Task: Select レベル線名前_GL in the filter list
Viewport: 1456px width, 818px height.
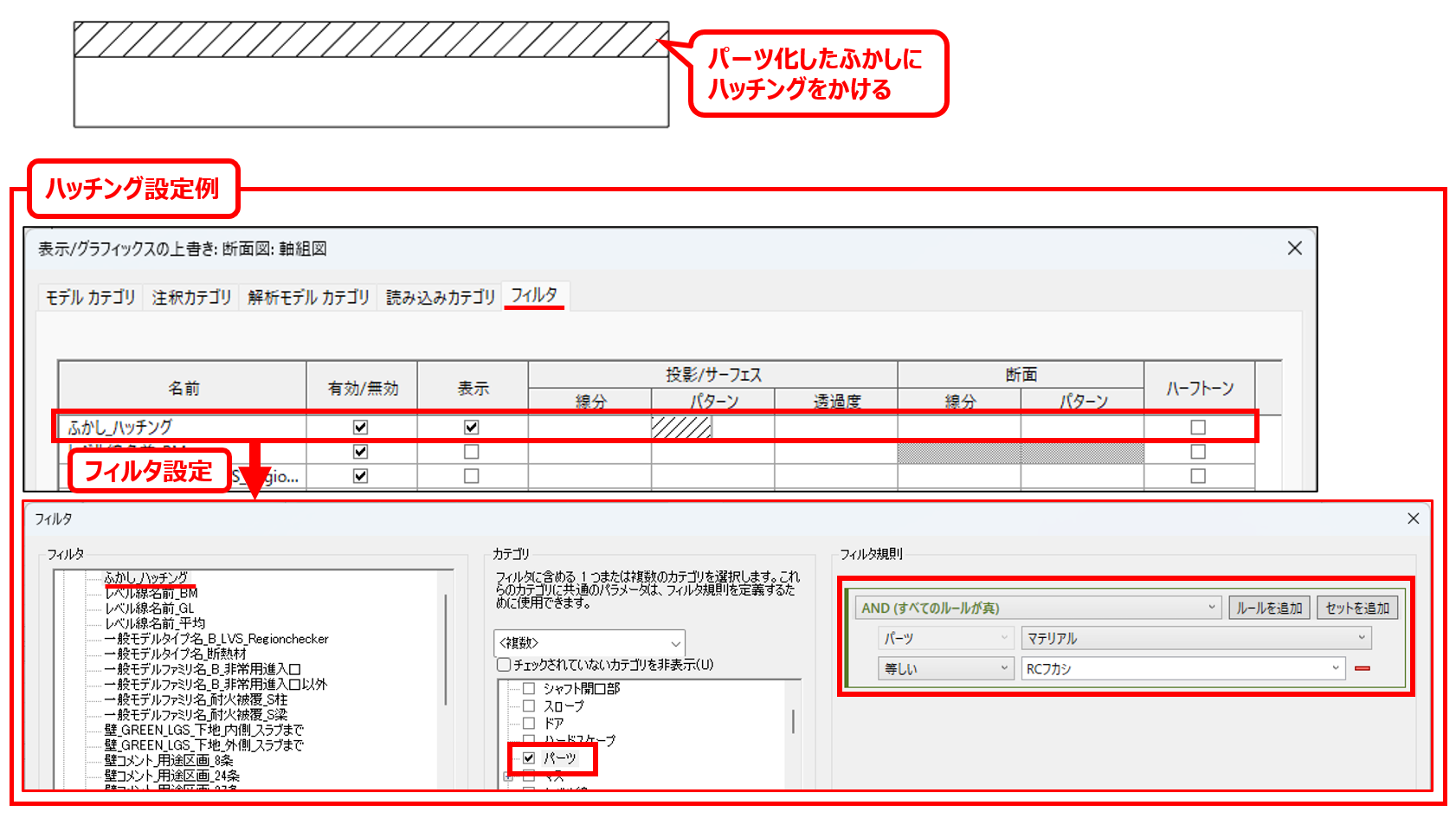Action: (149, 609)
